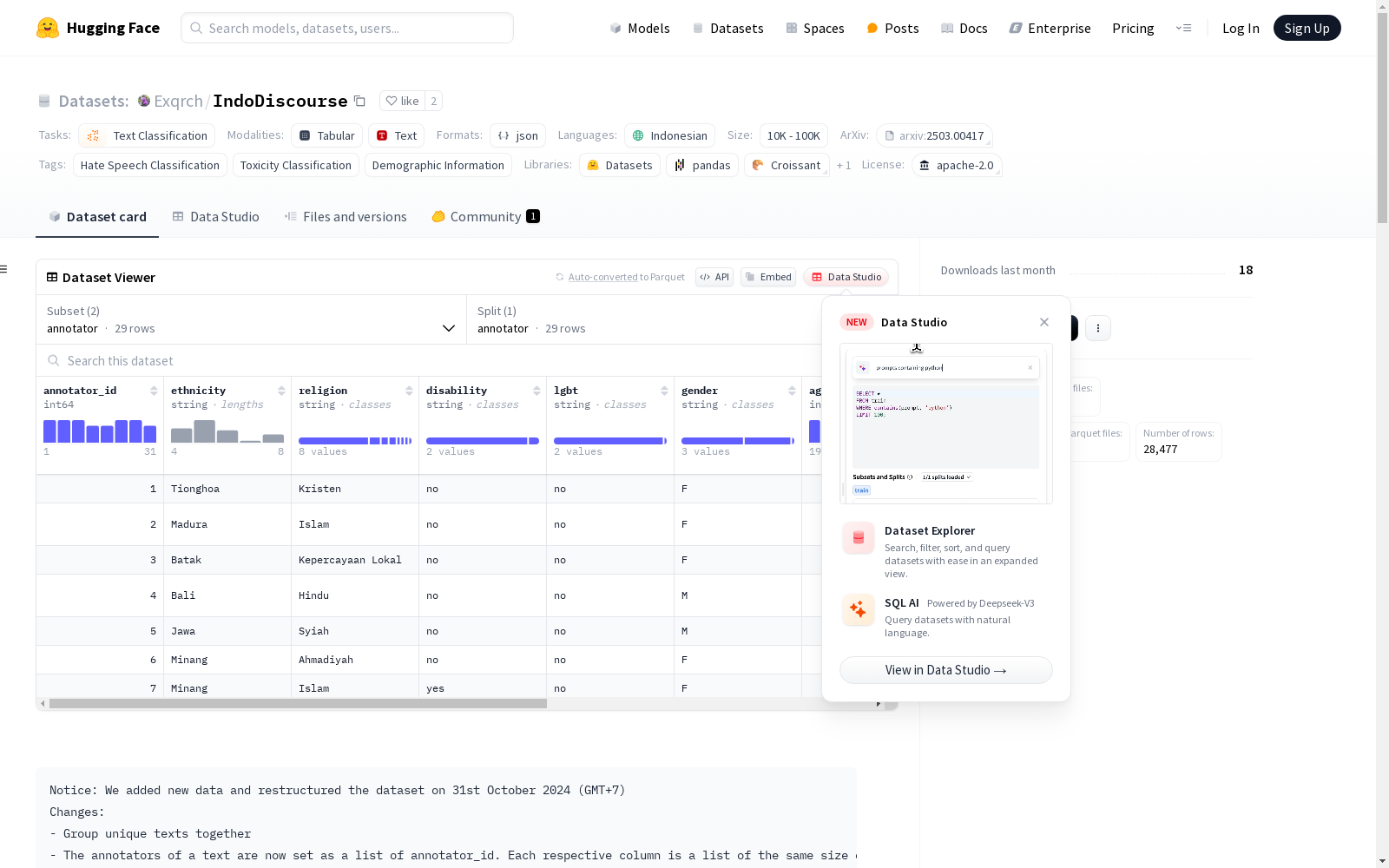Filter by Text modality tag
This screenshot has width=1389, height=868.
point(397,135)
